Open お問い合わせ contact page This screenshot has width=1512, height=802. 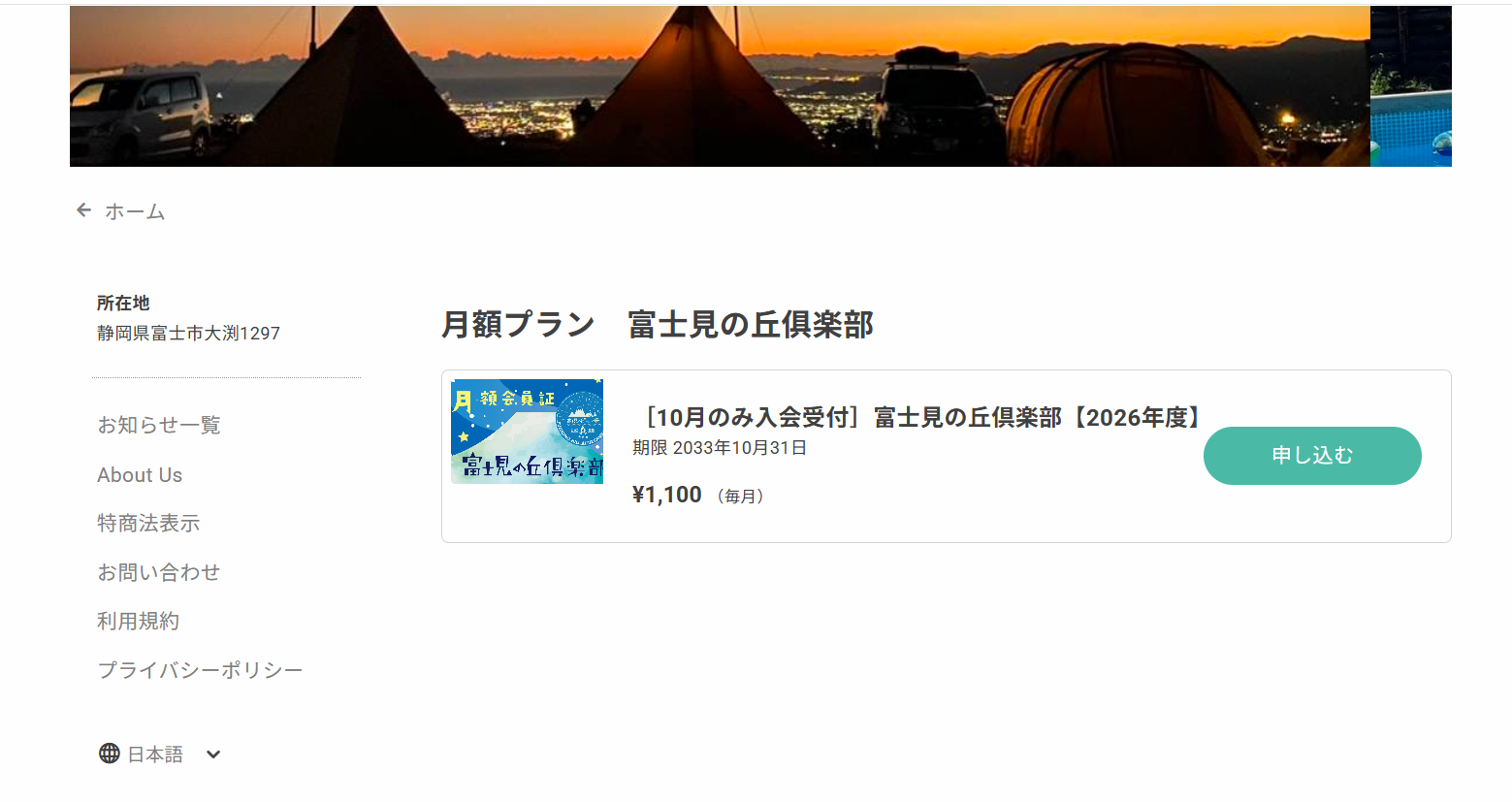pyautogui.click(x=159, y=572)
